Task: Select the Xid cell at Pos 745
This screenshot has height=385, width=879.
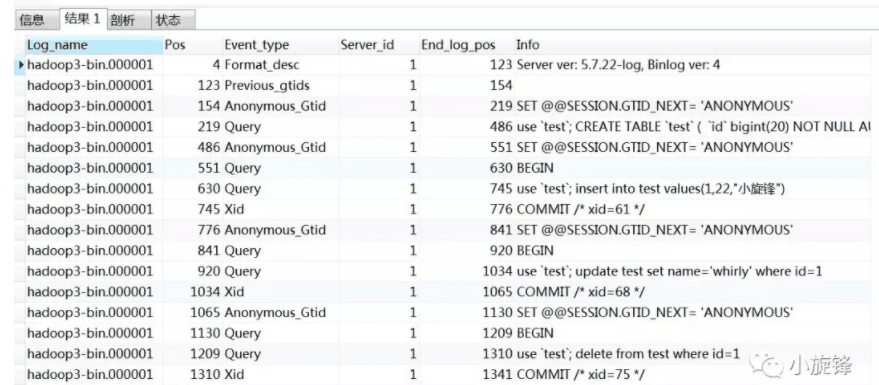Action: (280, 210)
